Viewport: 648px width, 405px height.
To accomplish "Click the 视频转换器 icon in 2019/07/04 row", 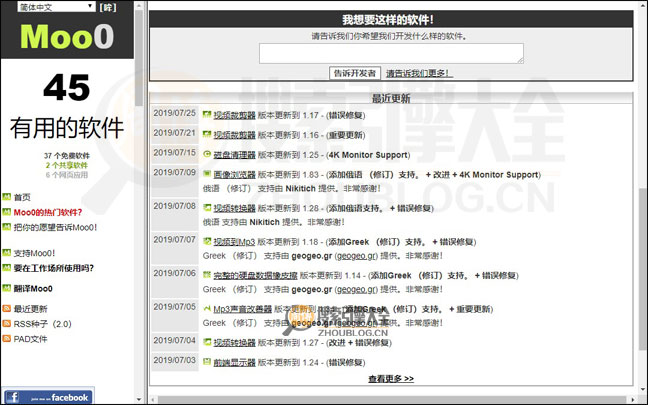I will click(x=207, y=342).
